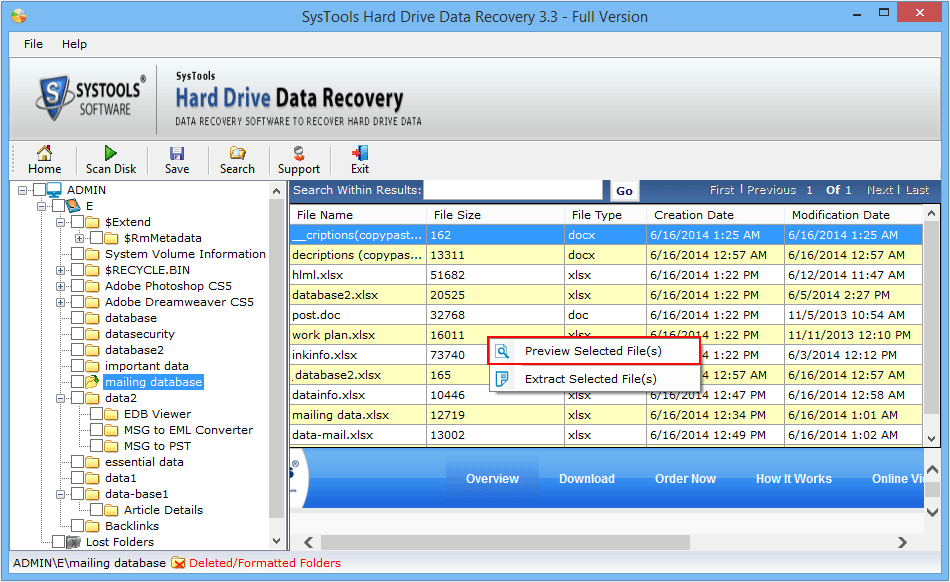This screenshot has width=950, height=582.
Task: Open the File menu
Action: (33, 44)
